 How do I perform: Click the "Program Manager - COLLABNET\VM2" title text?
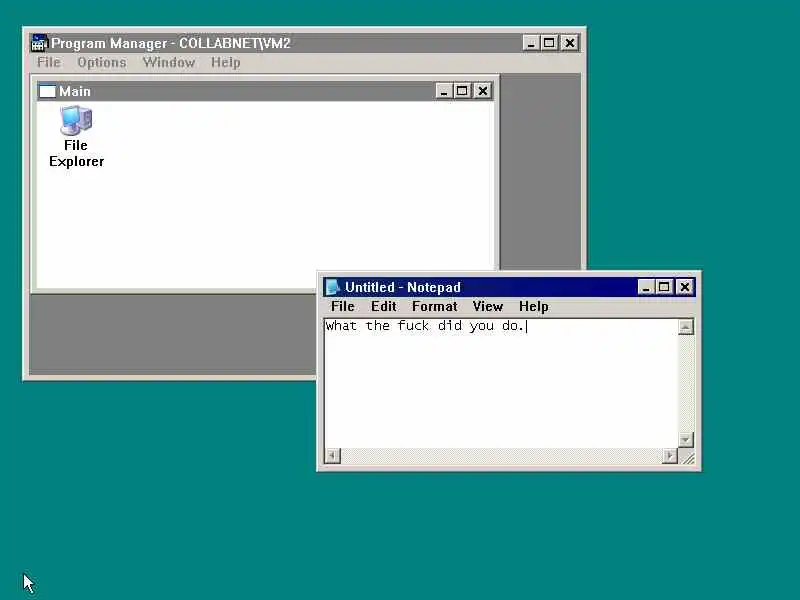170,43
